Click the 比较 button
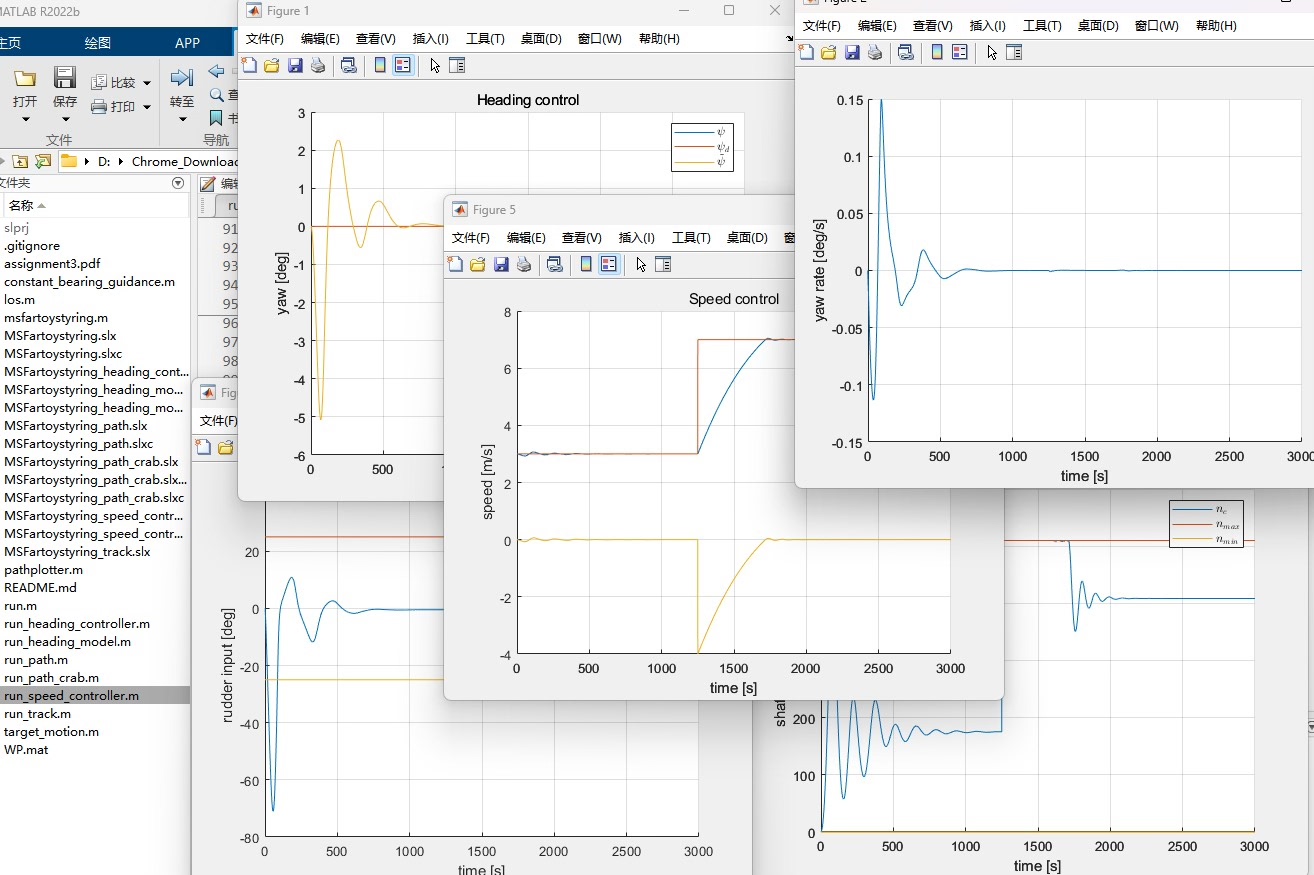Screen dimensions: 1314x875 [114, 83]
